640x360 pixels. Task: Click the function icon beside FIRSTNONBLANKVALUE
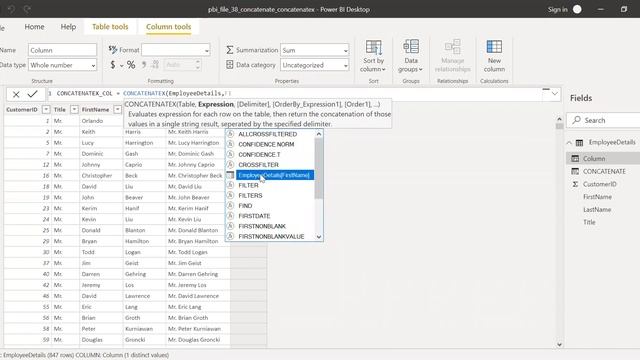tap(231, 236)
